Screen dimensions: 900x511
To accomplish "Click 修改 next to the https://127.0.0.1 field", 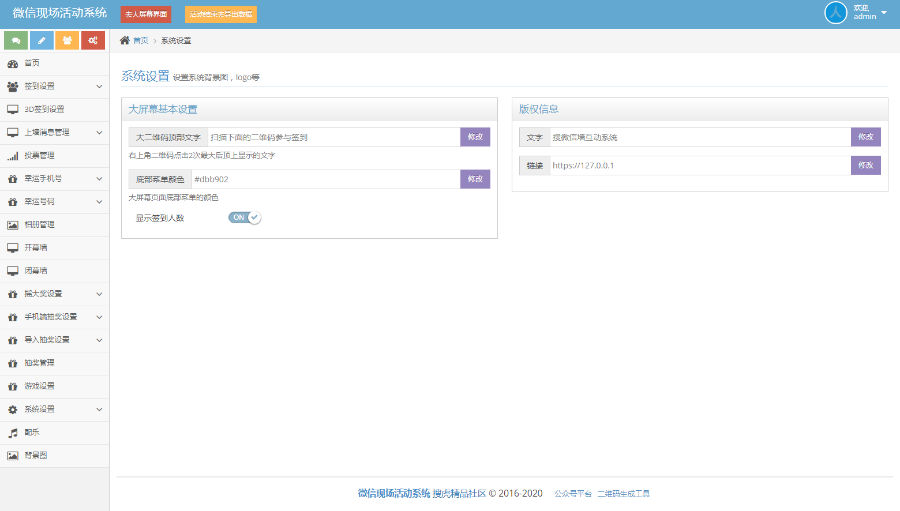I will [866, 165].
